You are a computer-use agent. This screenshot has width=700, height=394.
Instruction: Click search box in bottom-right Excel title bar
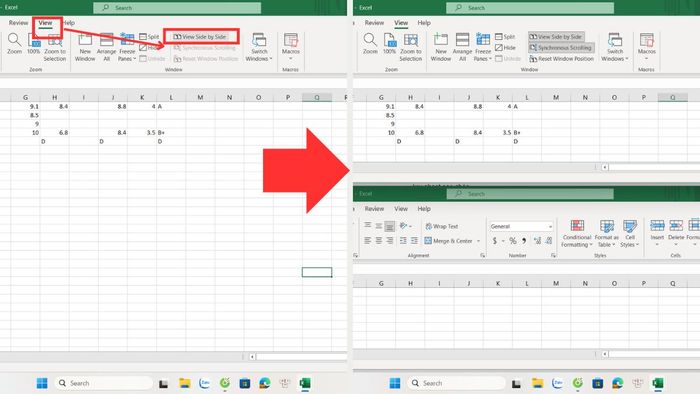[x=530, y=194]
